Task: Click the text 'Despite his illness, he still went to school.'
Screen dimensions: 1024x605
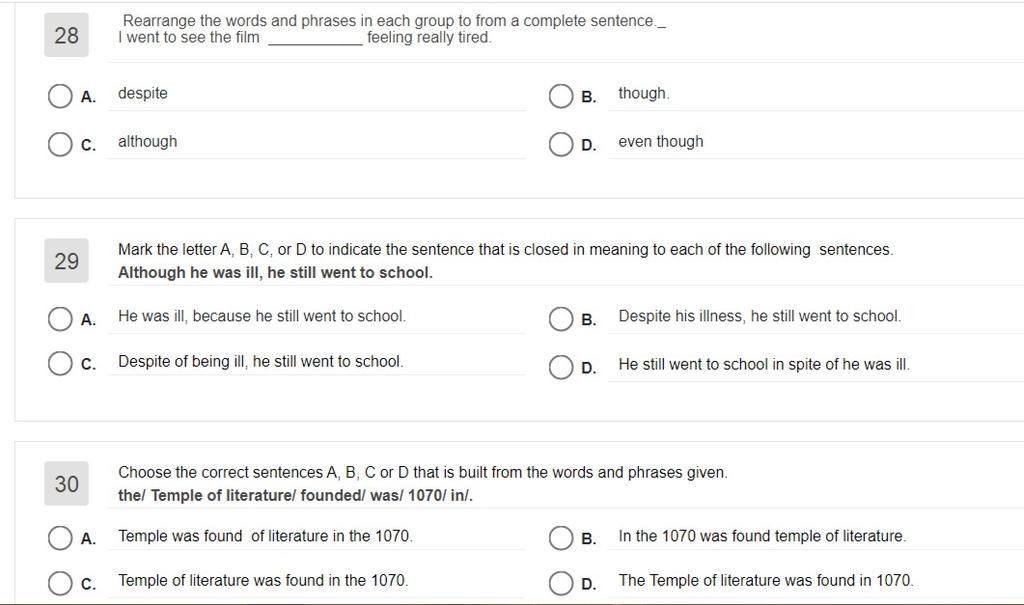Action: (x=760, y=316)
